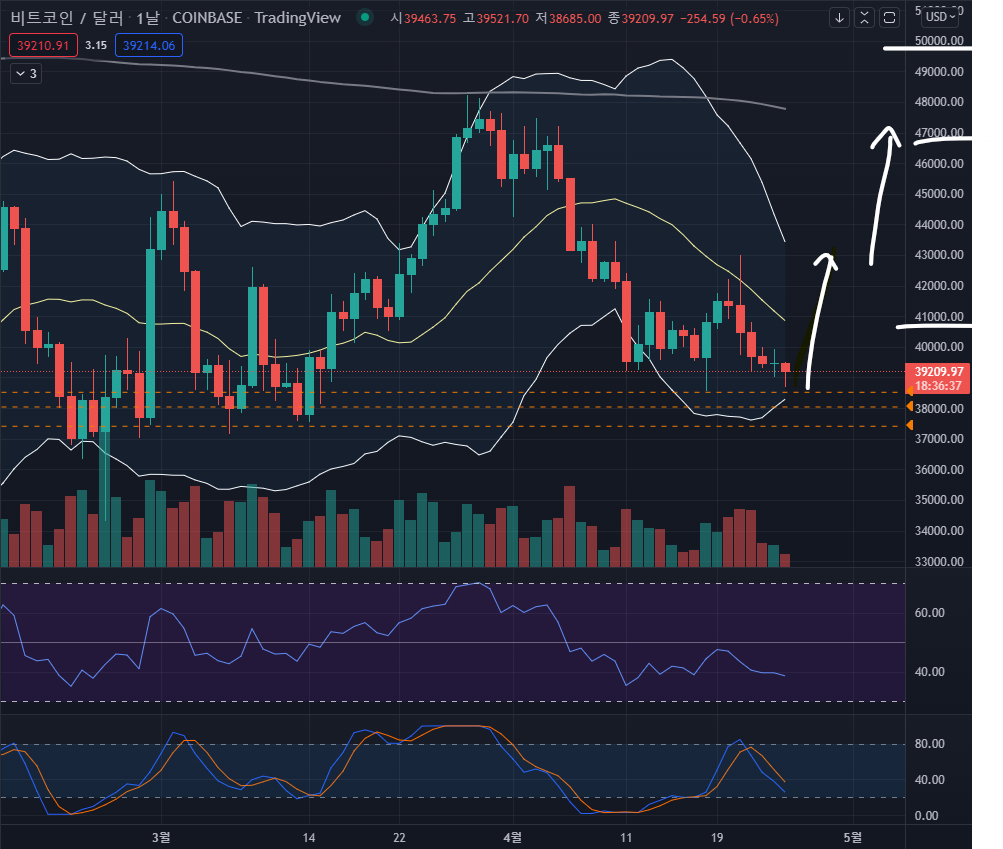Screen dimensions: 1003x849
Task: Click the 비트코인 / 달러 symbol title
Action: point(67,18)
